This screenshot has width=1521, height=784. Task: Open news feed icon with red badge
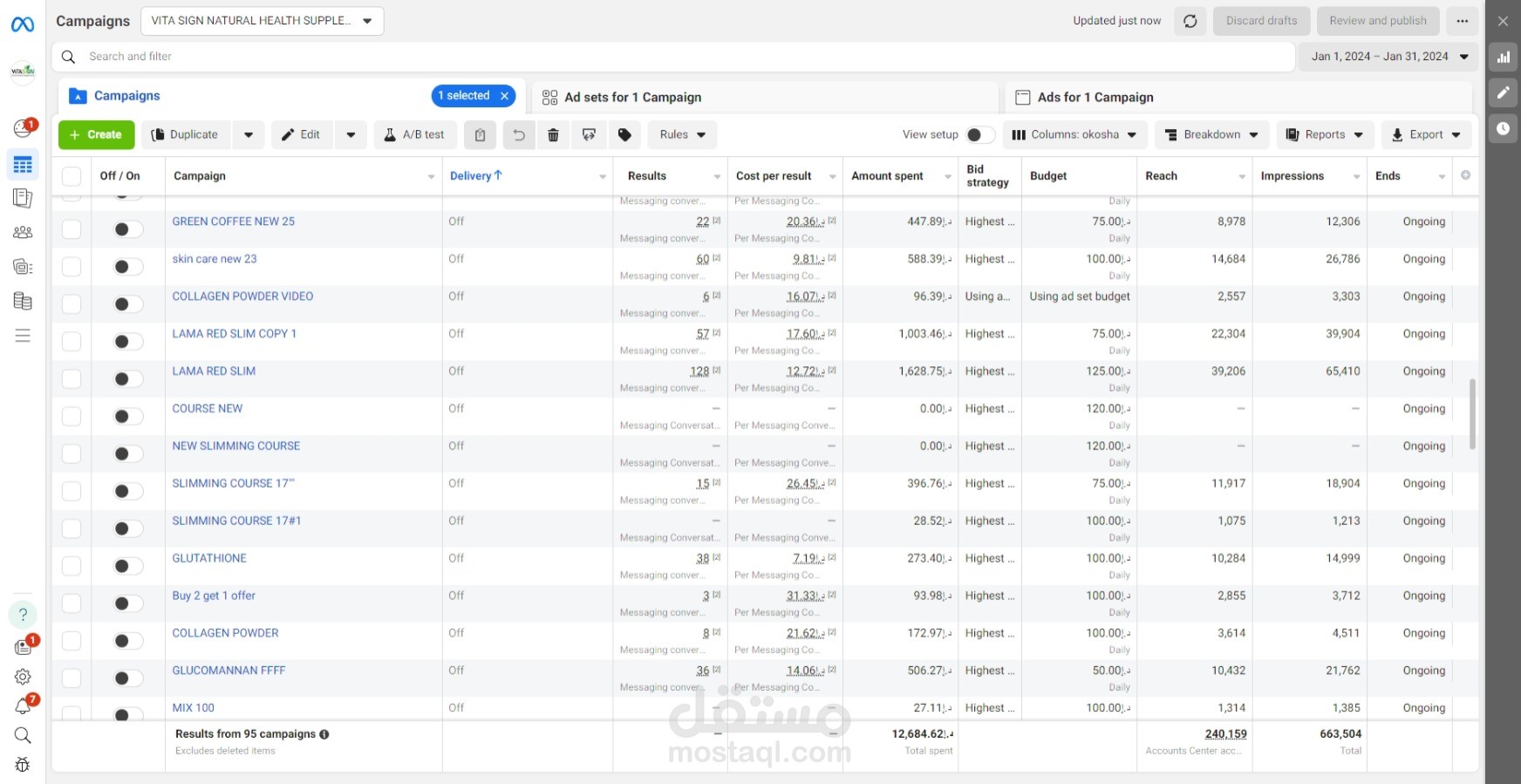pyautogui.click(x=23, y=647)
